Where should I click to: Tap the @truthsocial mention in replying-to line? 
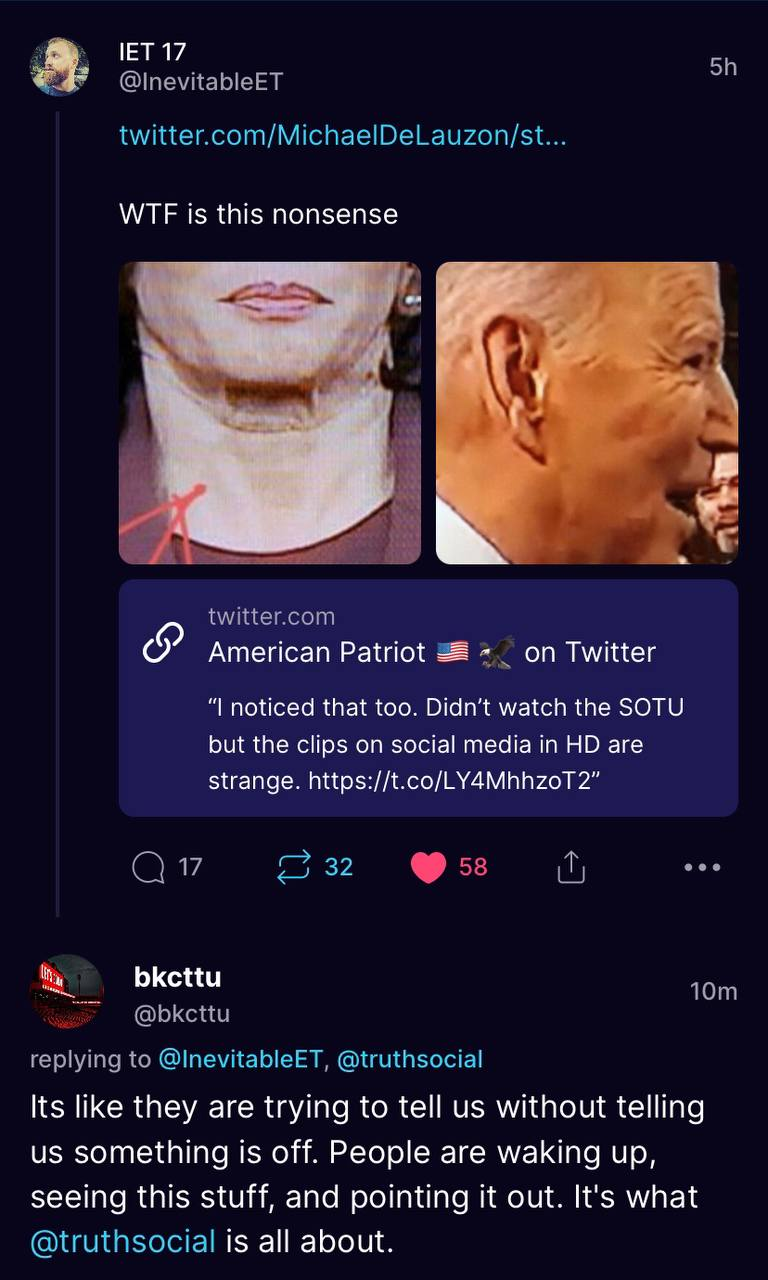(x=410, y=1059)
